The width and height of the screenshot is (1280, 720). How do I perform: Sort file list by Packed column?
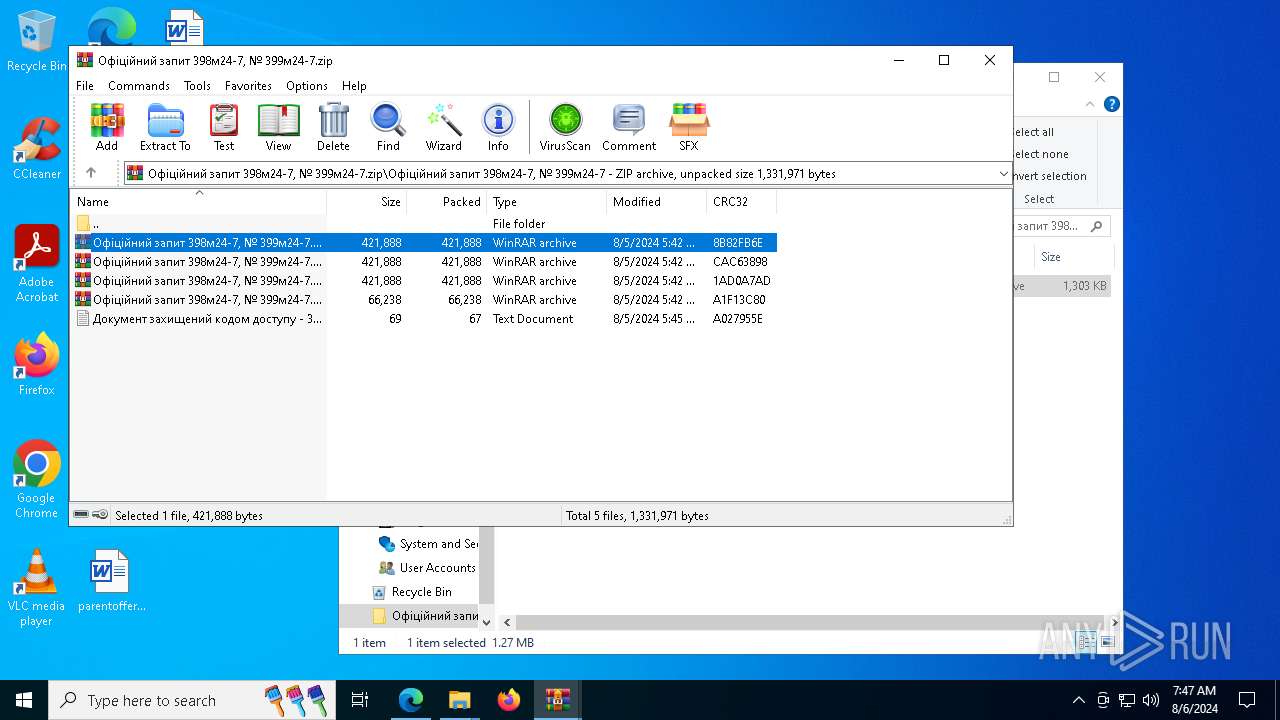coord(446,202)
